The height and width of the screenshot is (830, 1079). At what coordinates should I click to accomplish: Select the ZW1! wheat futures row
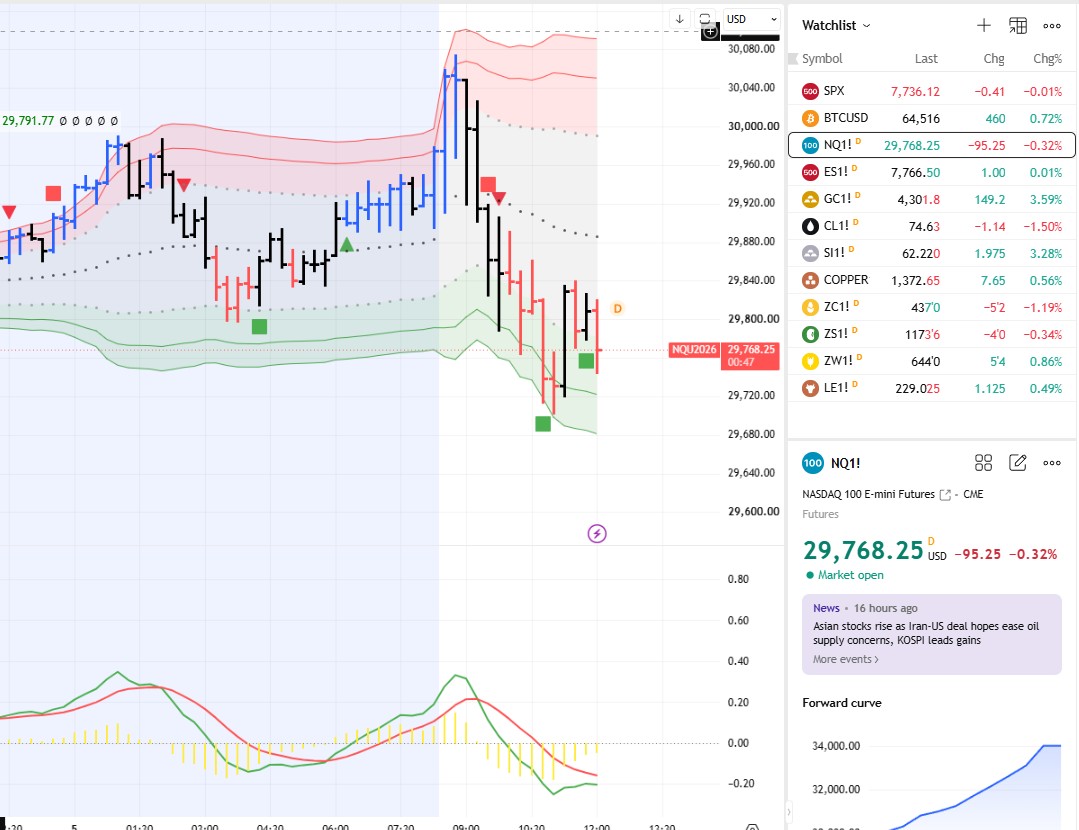(932, 361)
